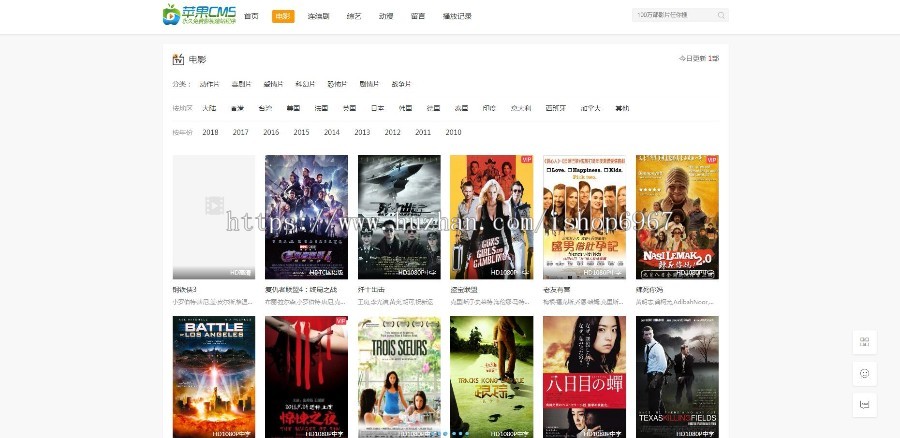Filter region by 法国
Screen dimensions: 900x438
[321, 108]
